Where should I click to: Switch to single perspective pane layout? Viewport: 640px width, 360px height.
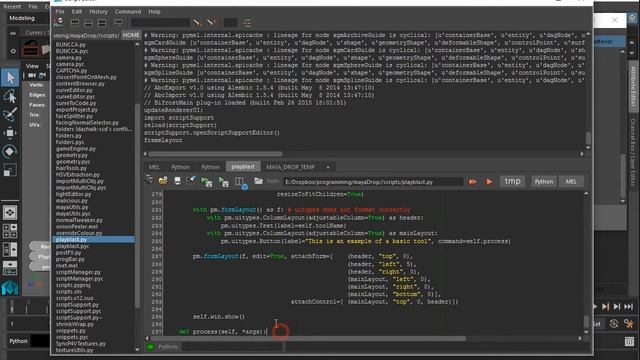tap(10, 212)
